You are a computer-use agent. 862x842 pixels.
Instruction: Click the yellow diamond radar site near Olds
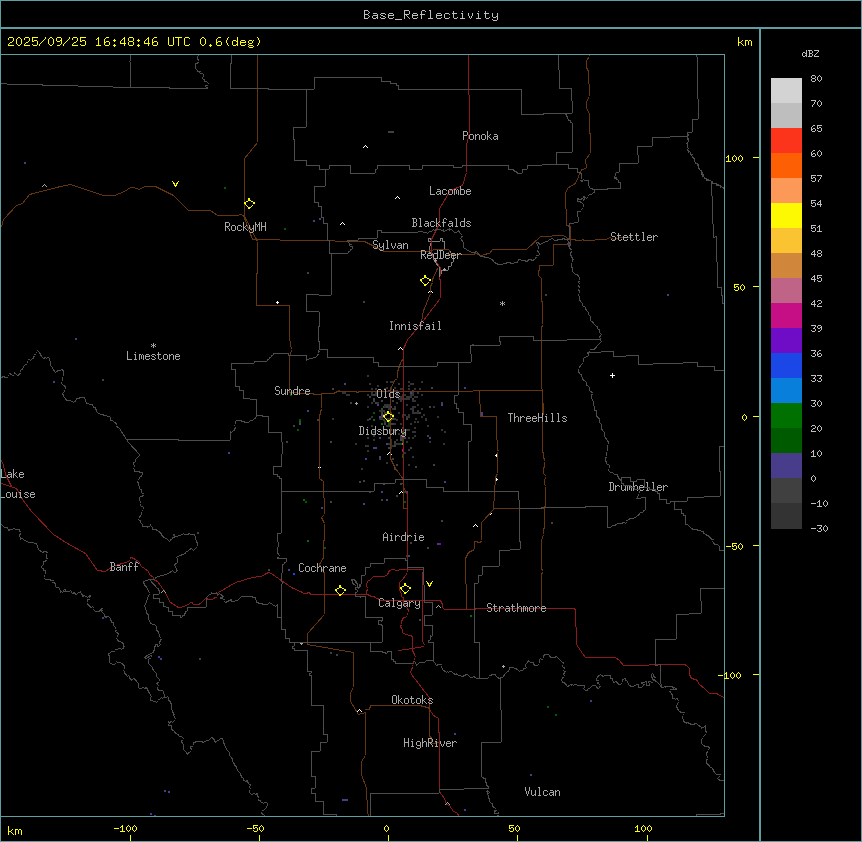[388, 416]
